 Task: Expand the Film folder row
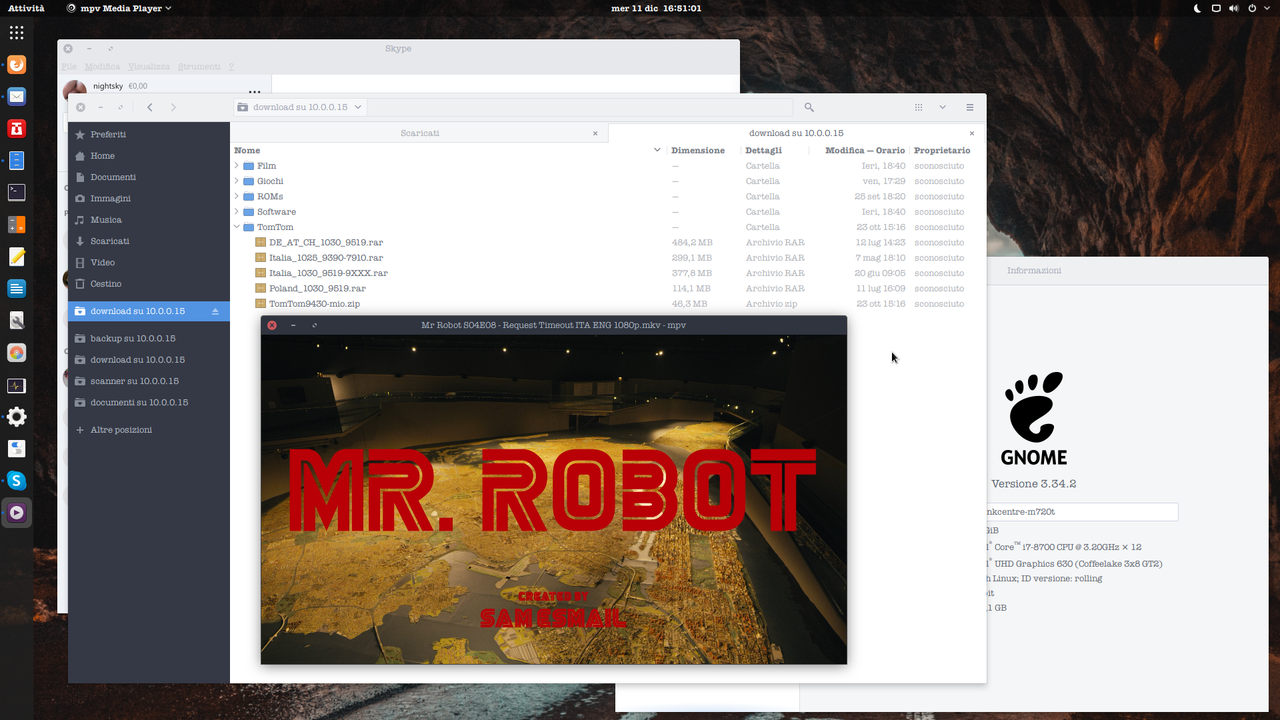click(237, 166)
